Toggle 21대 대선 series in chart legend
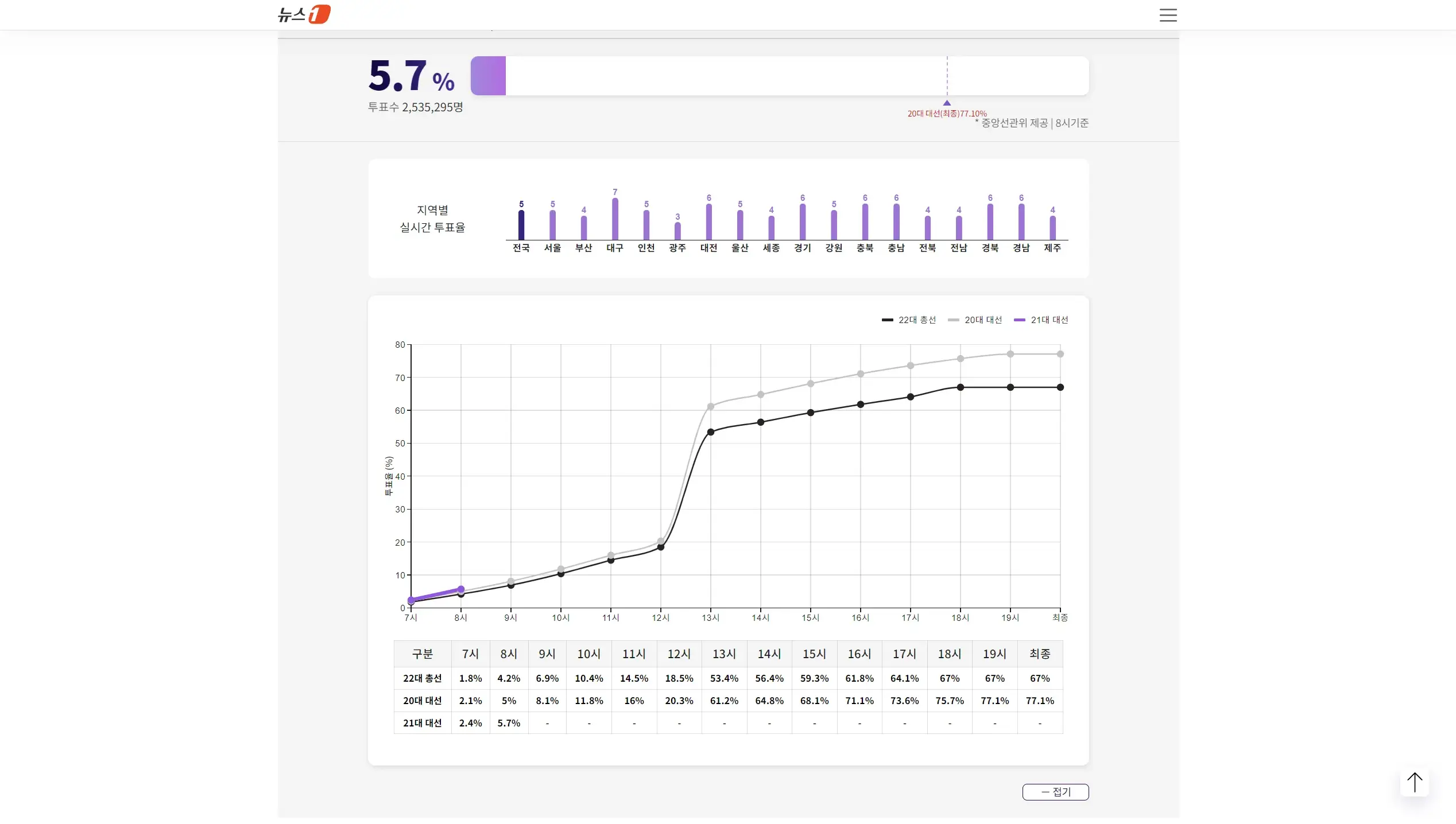 tap(1041, 320)
